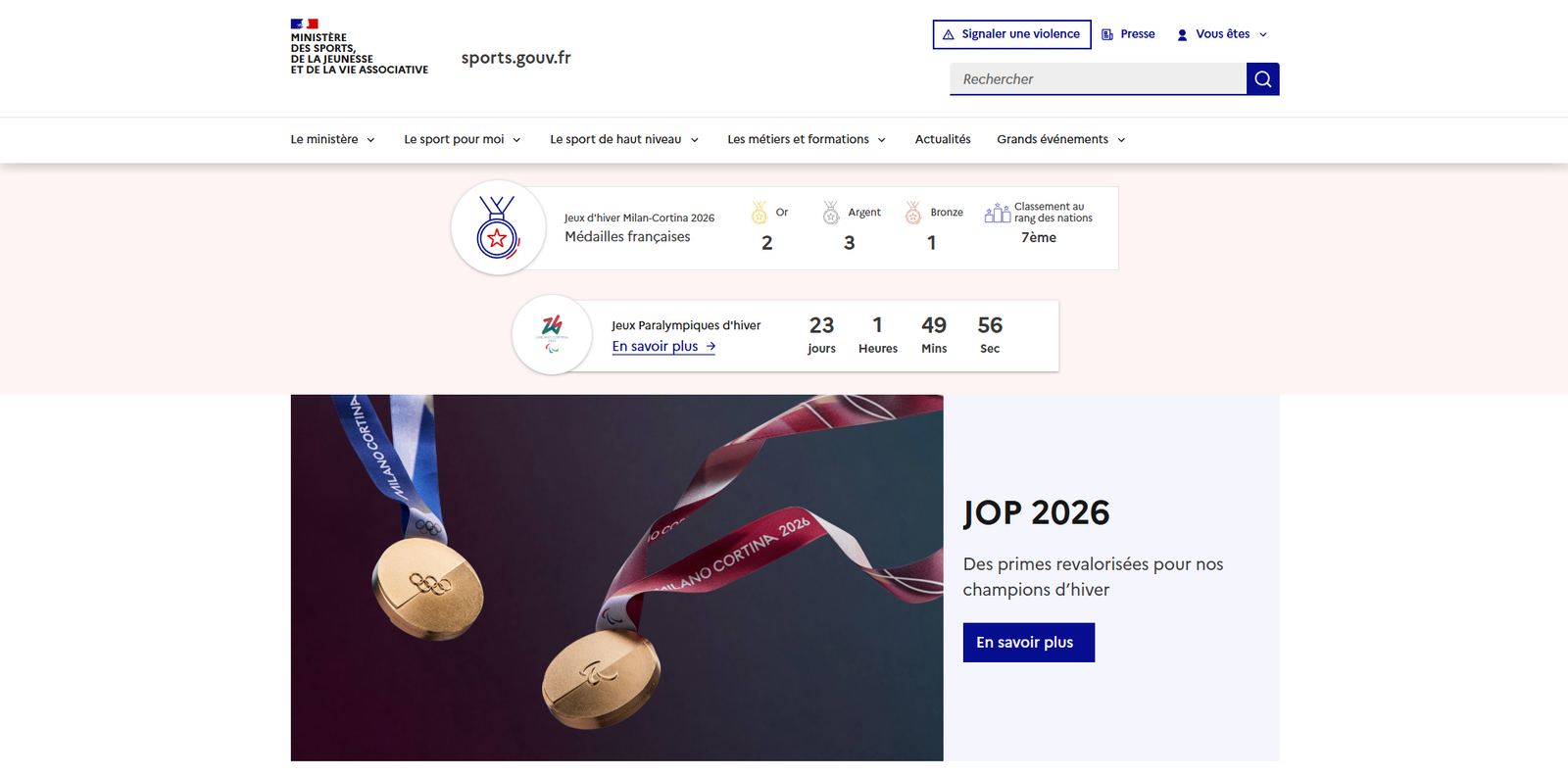Expand the Le ministère menu
Image resolution: width=1568 pixels, height=776 pixels.
click(x=333, y=139)
